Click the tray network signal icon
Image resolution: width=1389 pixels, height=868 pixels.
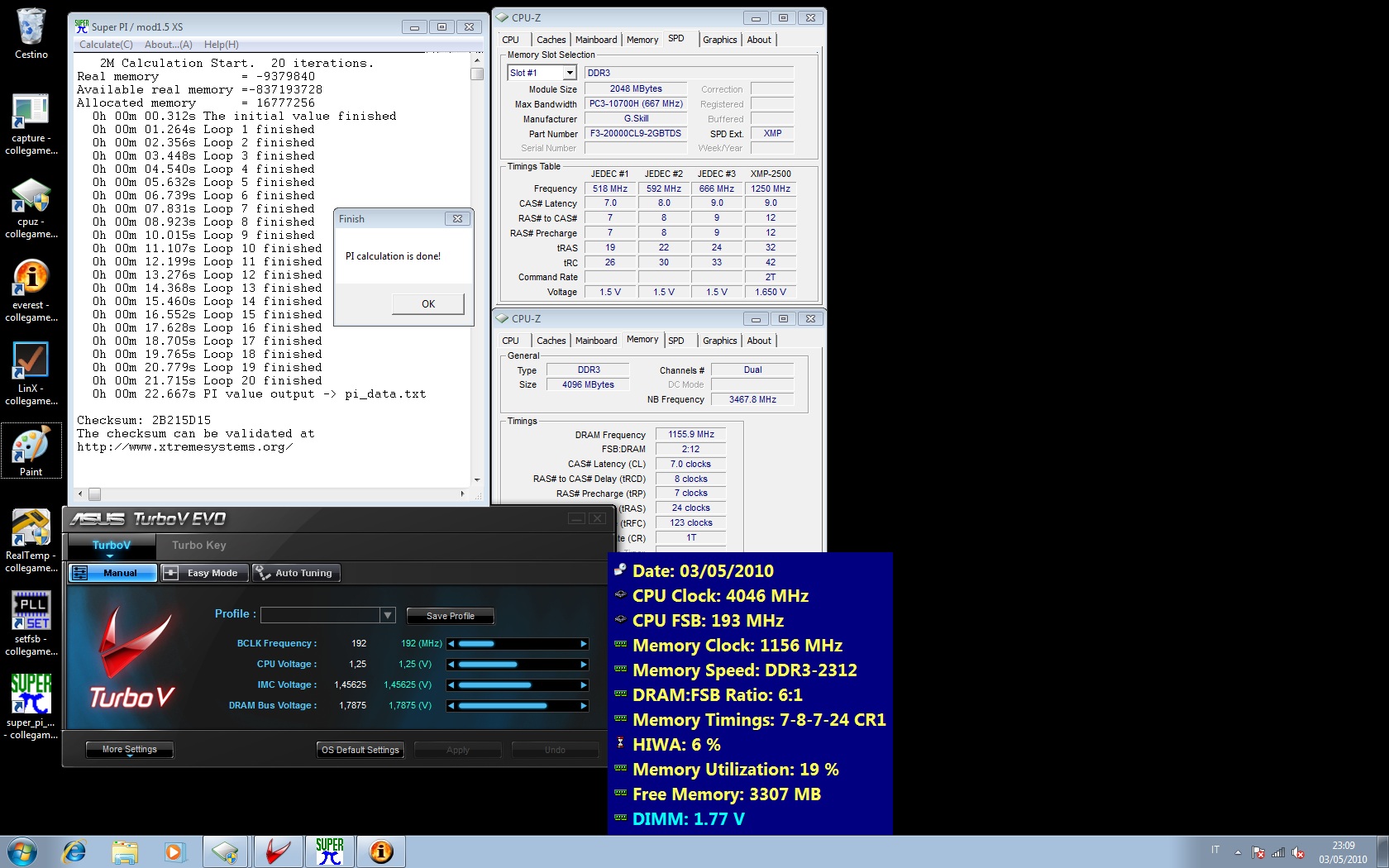coord(1278,852)
